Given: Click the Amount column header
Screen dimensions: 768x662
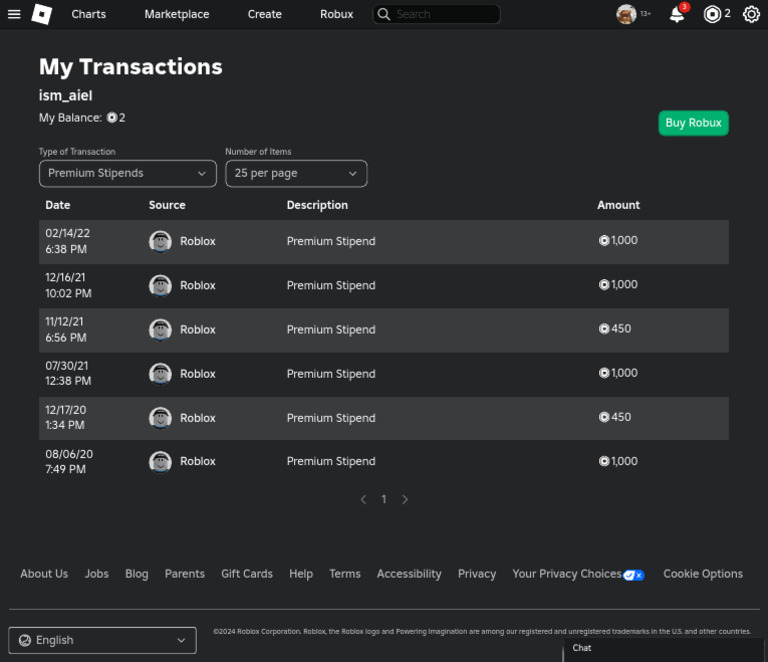Looking at the screenshot, I should point(618,205).
